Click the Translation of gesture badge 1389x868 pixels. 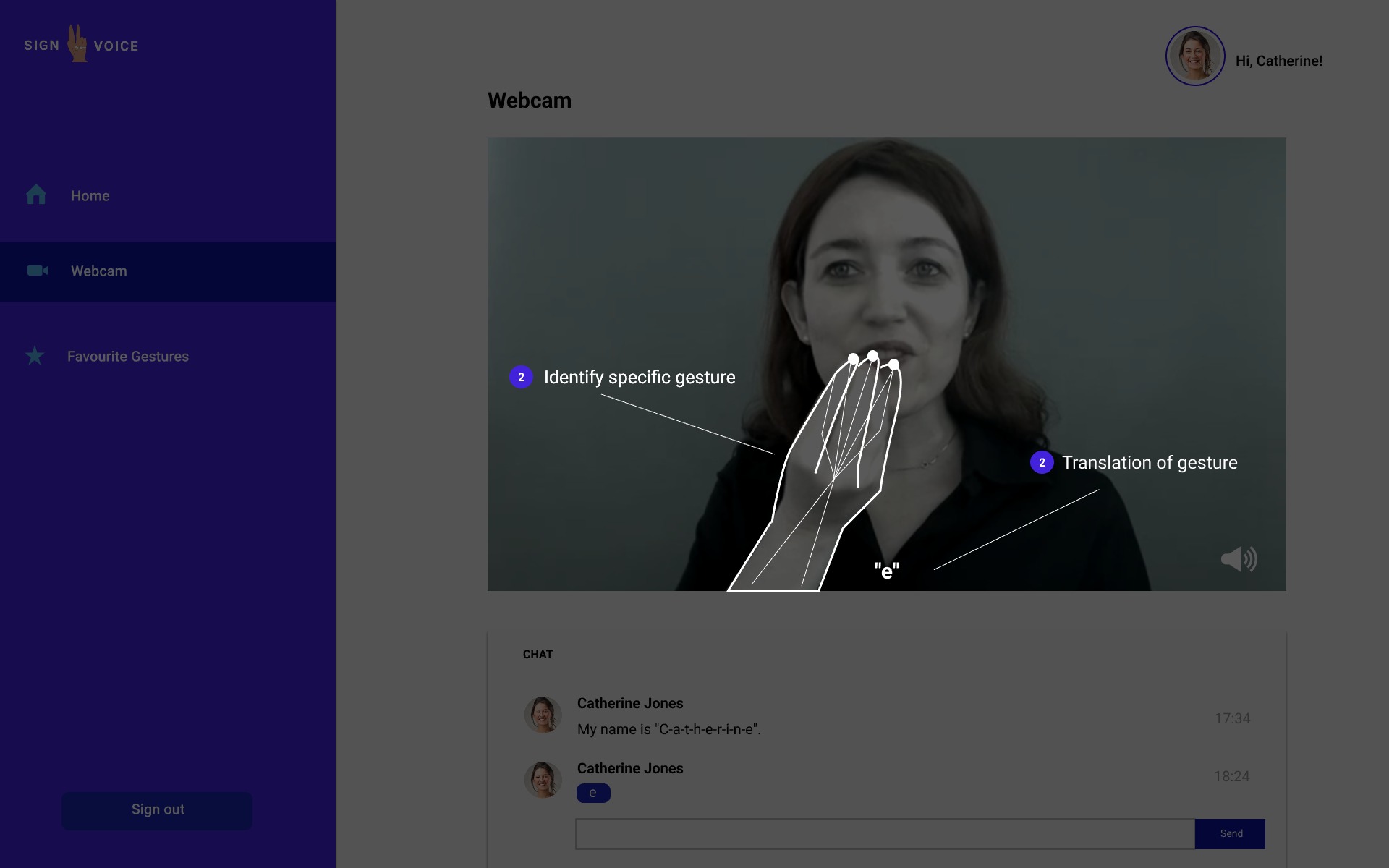pos(1042,462)
